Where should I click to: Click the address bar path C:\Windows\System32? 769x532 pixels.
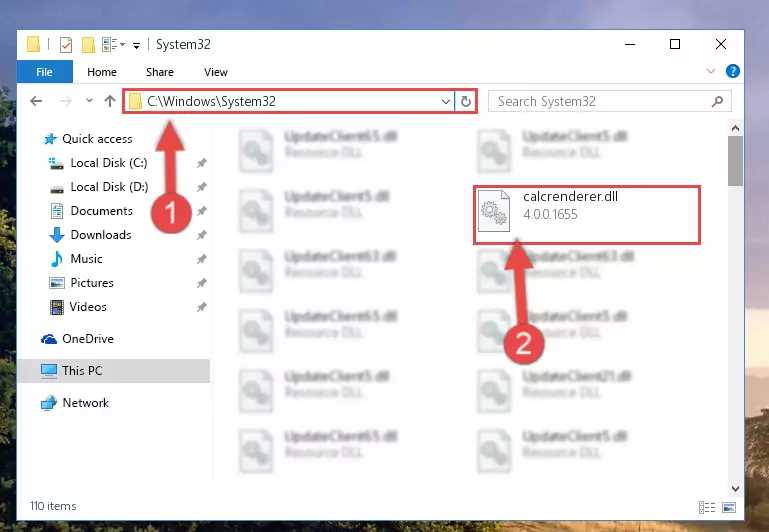(211, 101)
